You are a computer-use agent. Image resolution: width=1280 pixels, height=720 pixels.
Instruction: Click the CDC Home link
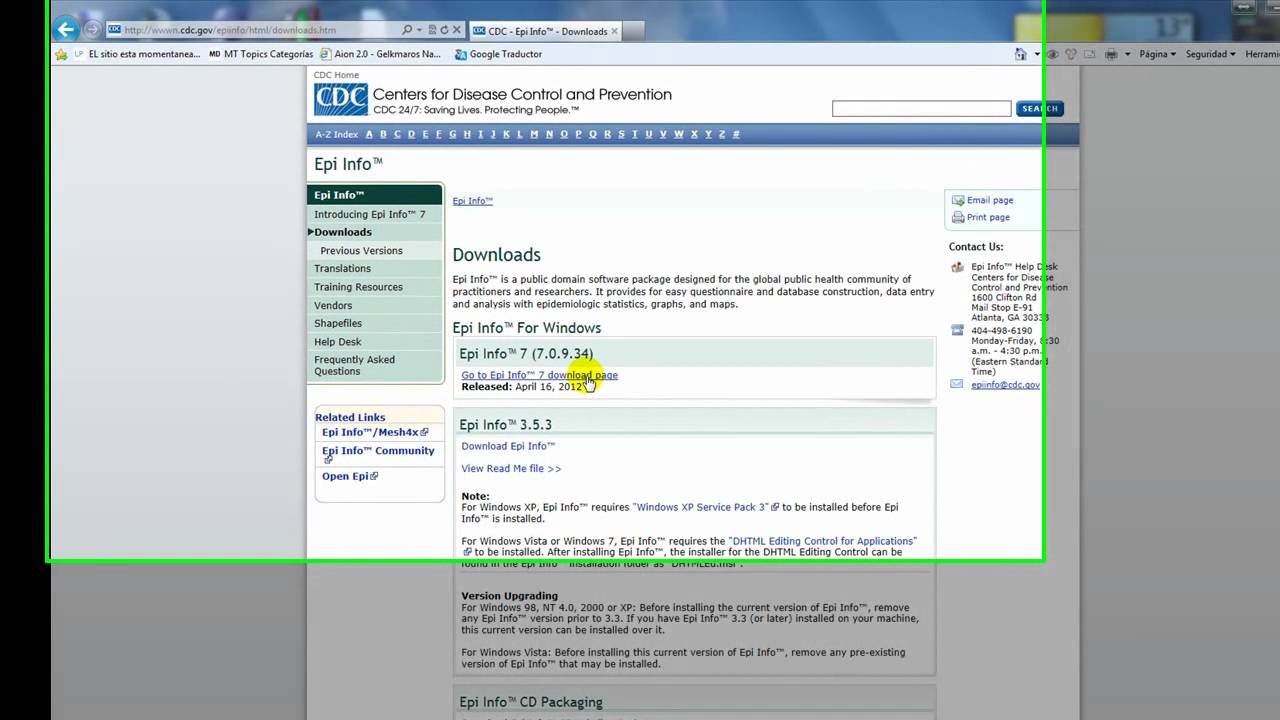coord(336,75)
